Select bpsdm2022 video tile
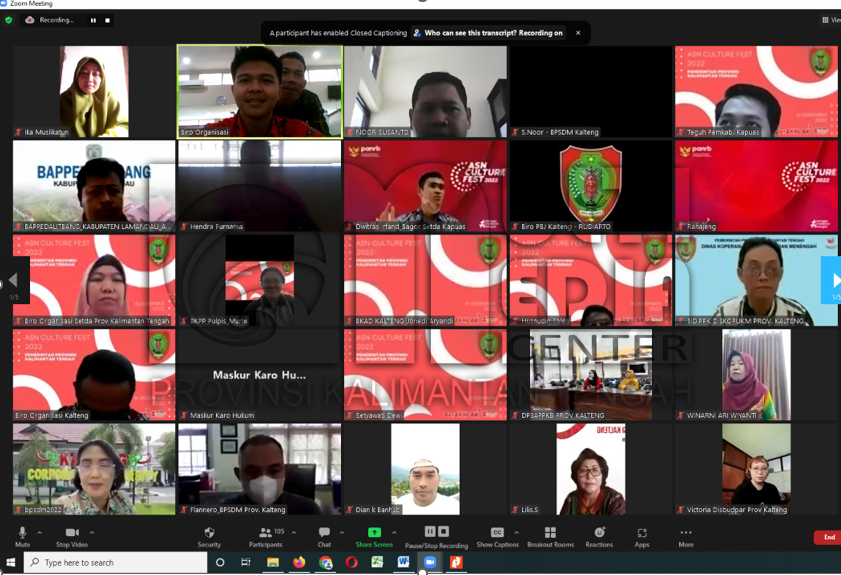 tap(94, 469)
